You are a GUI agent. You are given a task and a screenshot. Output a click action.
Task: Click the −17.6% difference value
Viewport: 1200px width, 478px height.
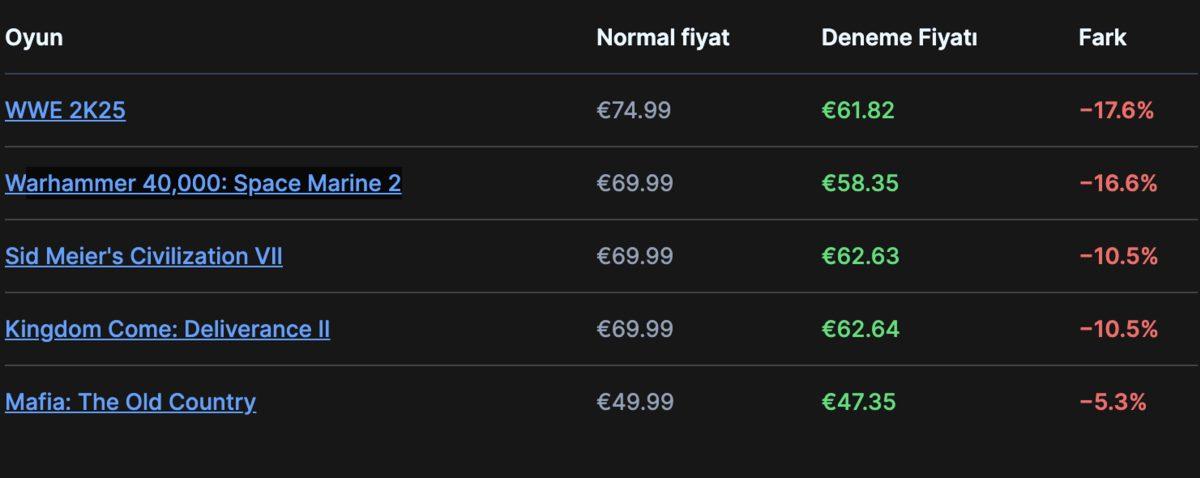click(x=1117, y=110)
